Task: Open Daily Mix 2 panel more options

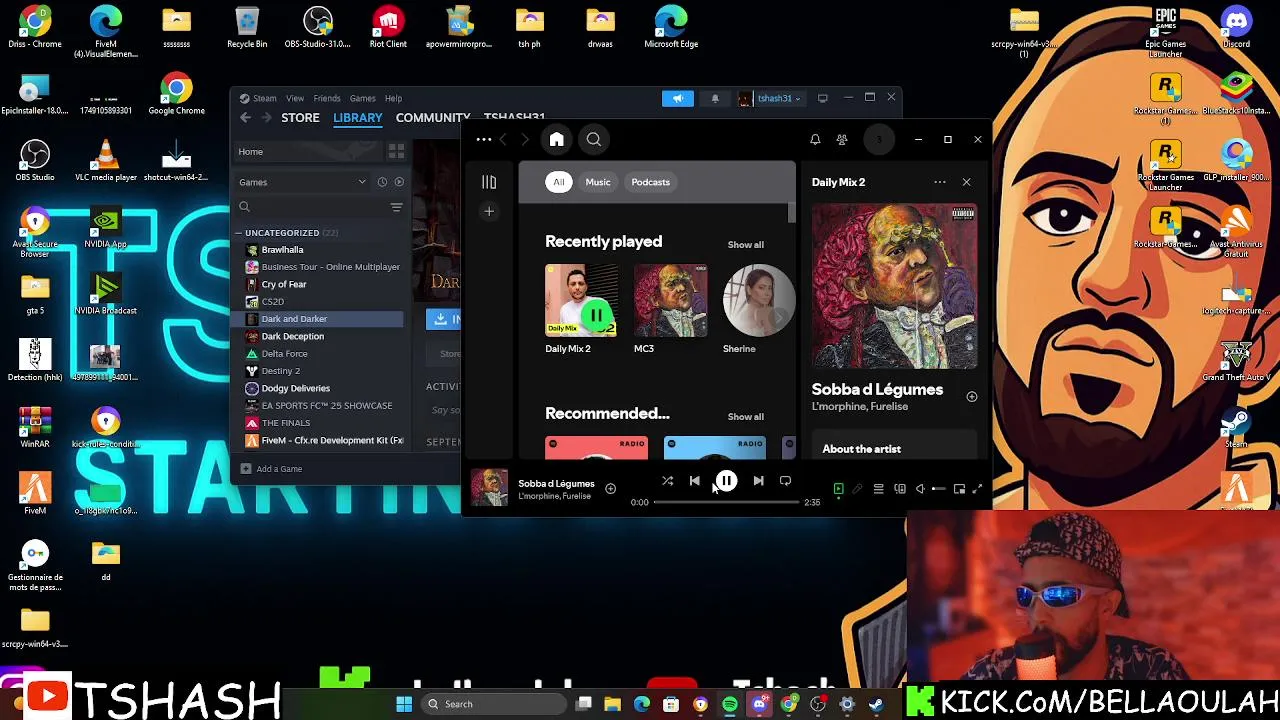Action: (940, 182)
